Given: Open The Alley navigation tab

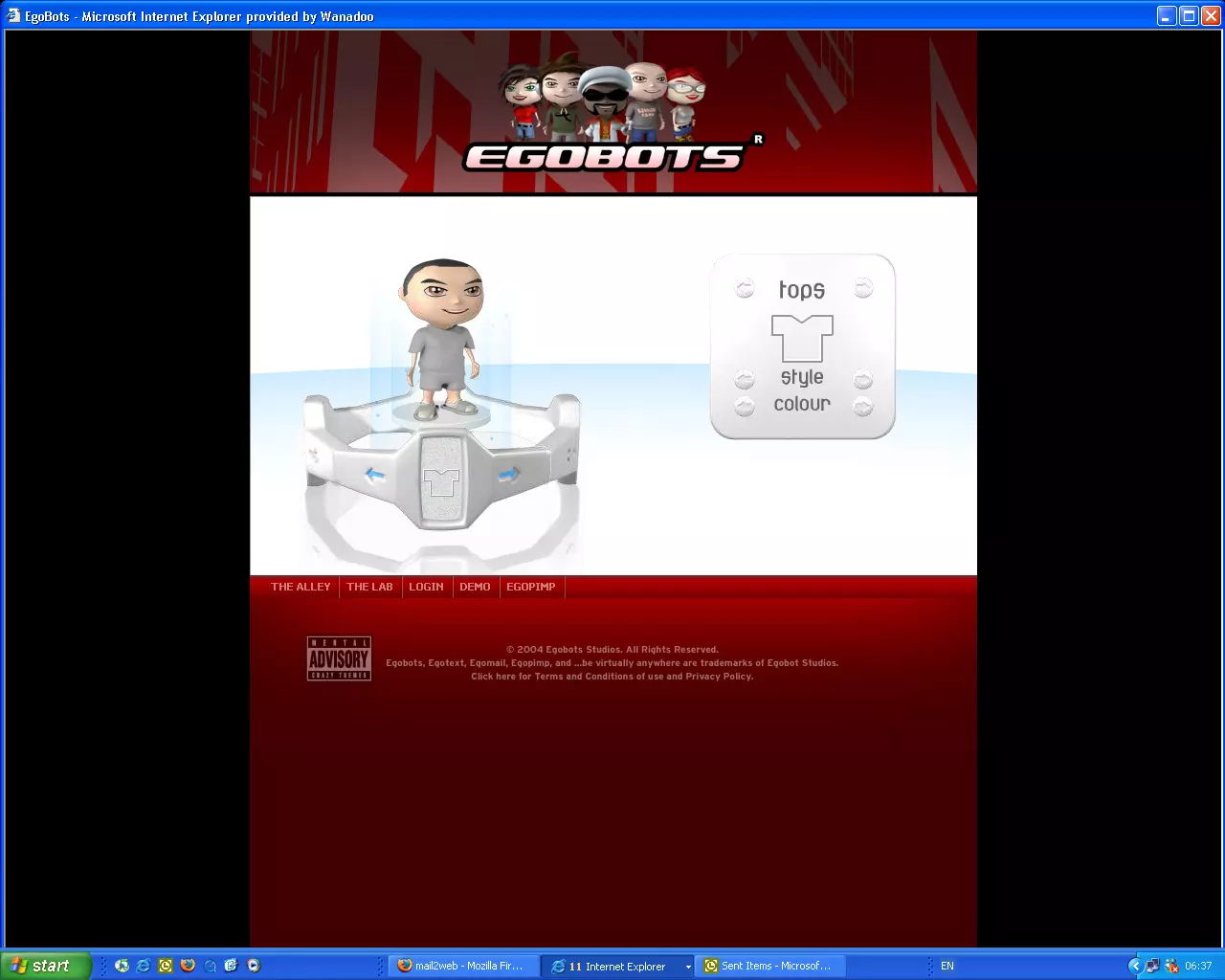Looking at the screenshot, I should [x=301, y=587].
